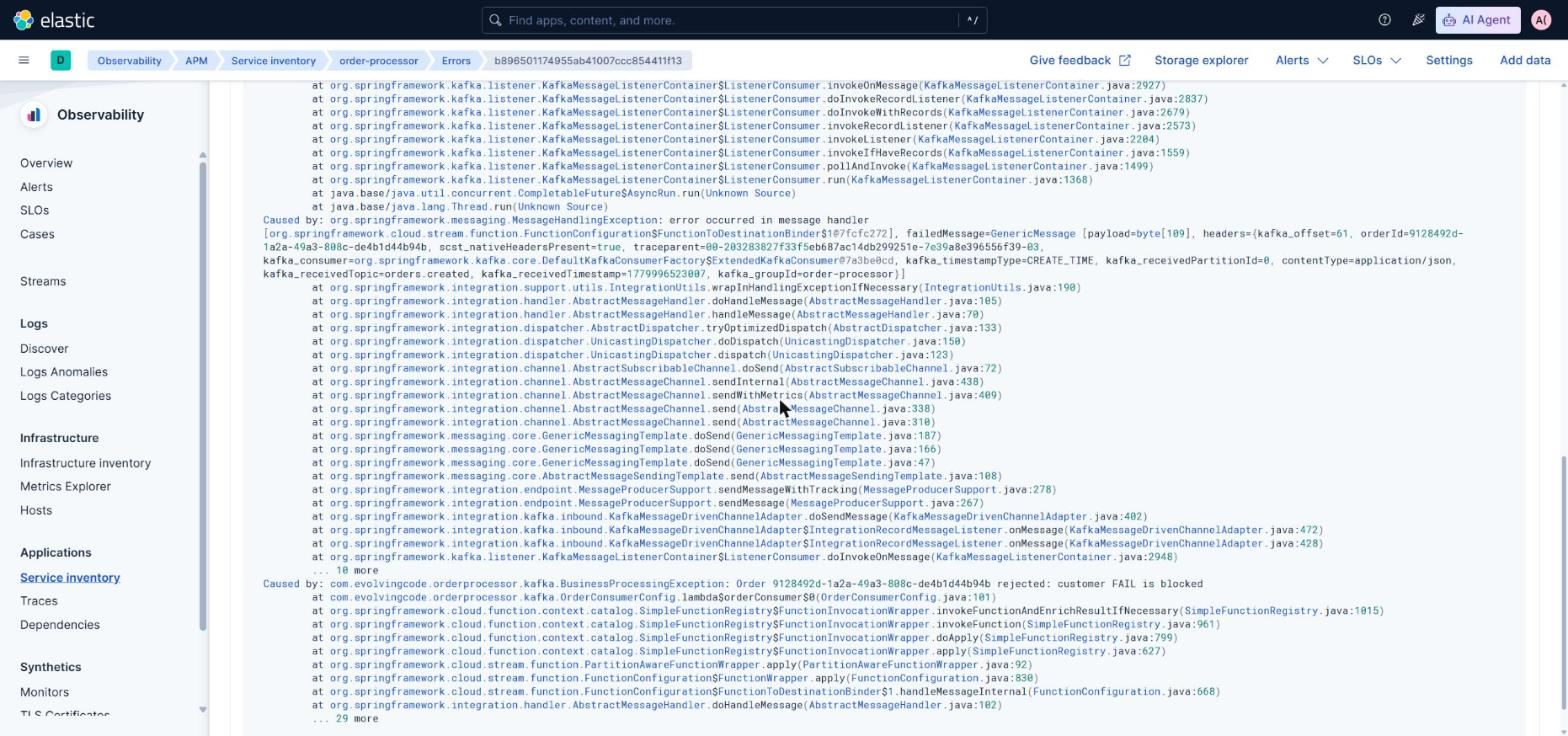Open Logs Anomalies
The image size is (1568, 736).
[64, 372]
